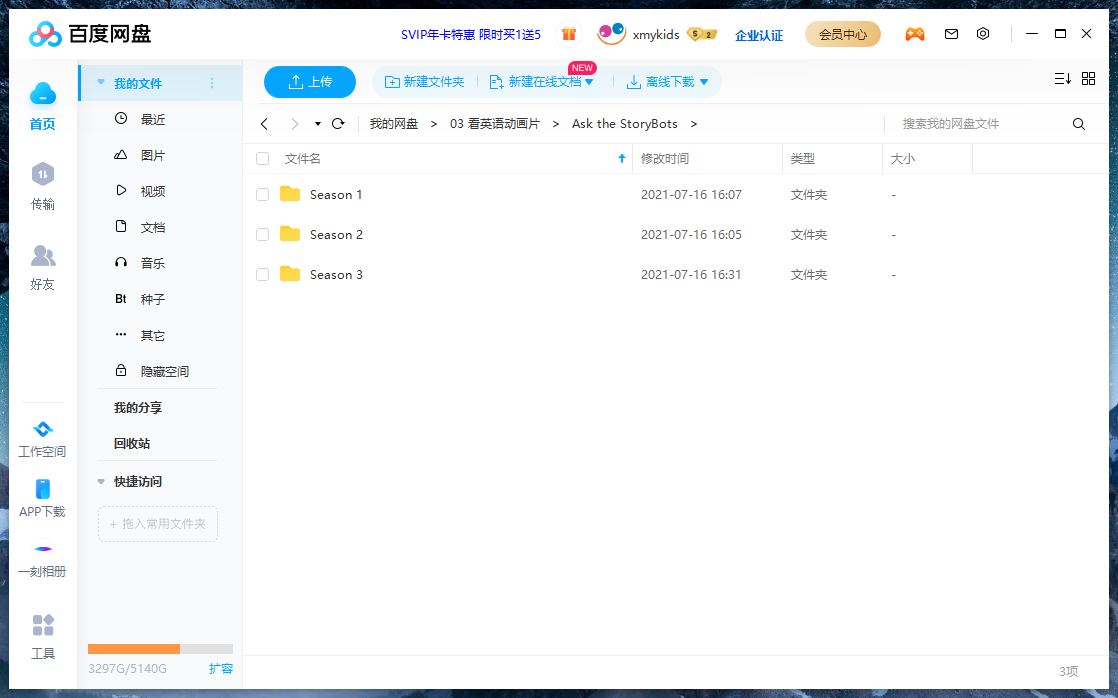Viewport: 1118px width, 698px height.
Task: Open 会员中心 button
Action: click(x=843, y=34)
